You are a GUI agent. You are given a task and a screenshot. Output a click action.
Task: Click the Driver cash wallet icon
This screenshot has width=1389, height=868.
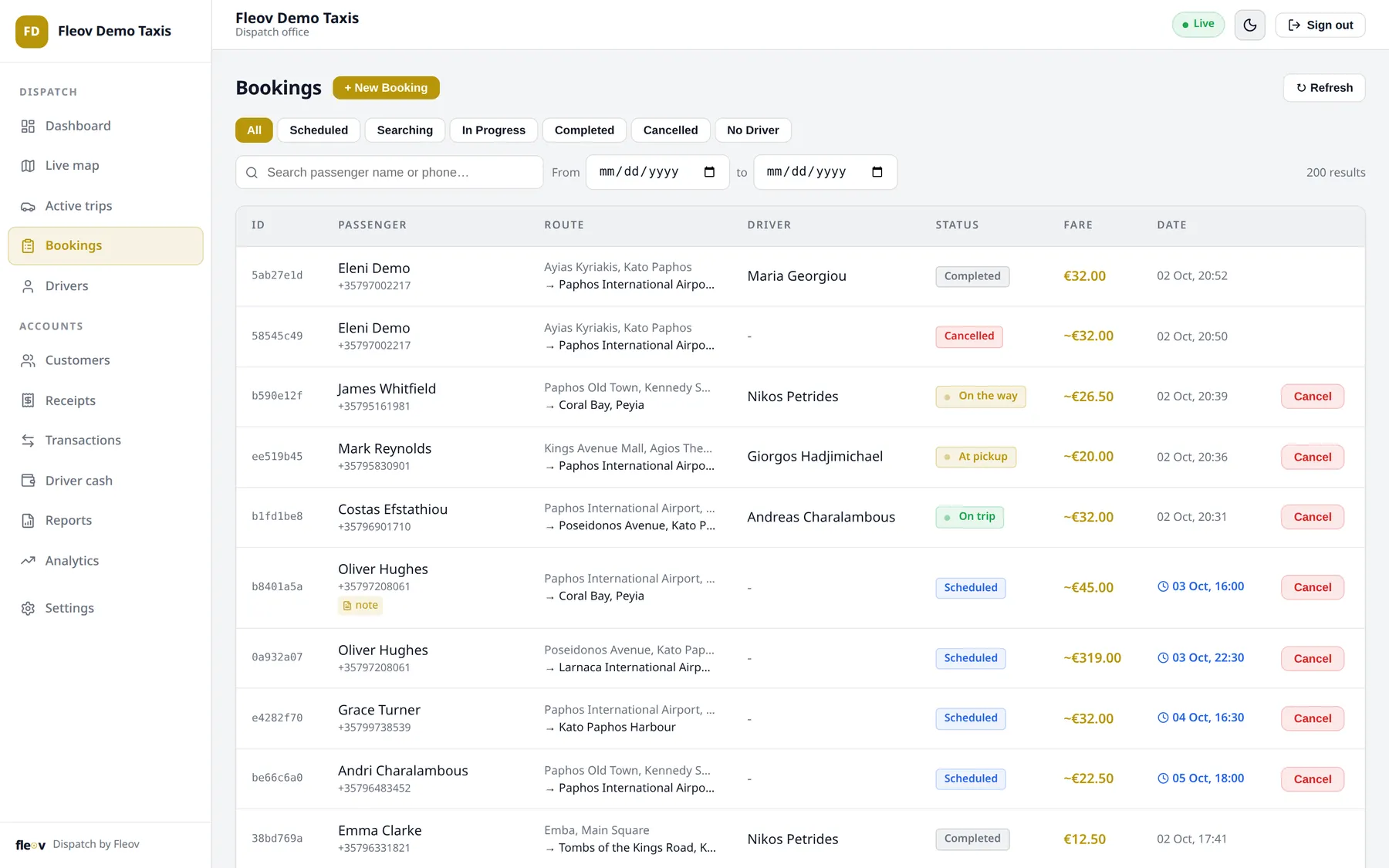[28, 481]
